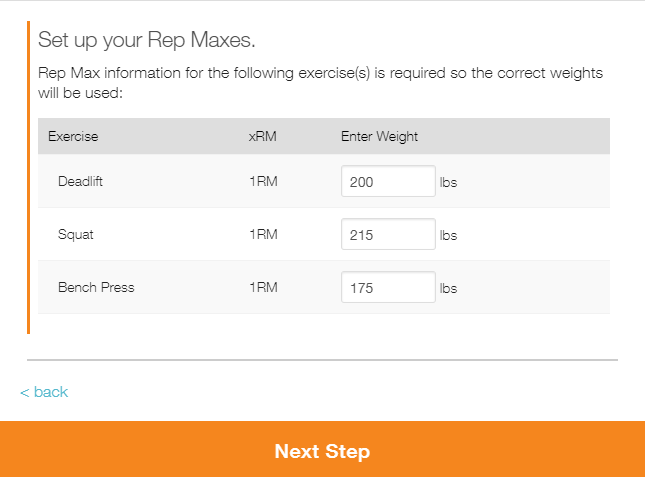The image size is (645, 477).
Task: Click the Bench Press weight input field
Action: 387,288
